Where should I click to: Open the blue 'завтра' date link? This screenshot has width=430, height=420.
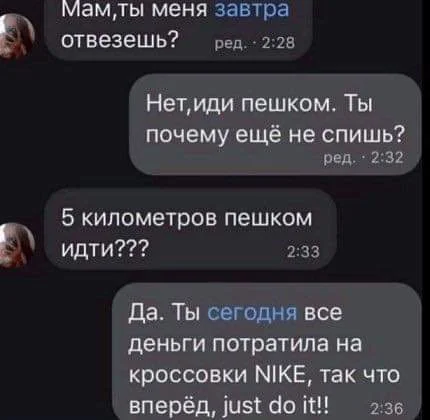[252, 10]
